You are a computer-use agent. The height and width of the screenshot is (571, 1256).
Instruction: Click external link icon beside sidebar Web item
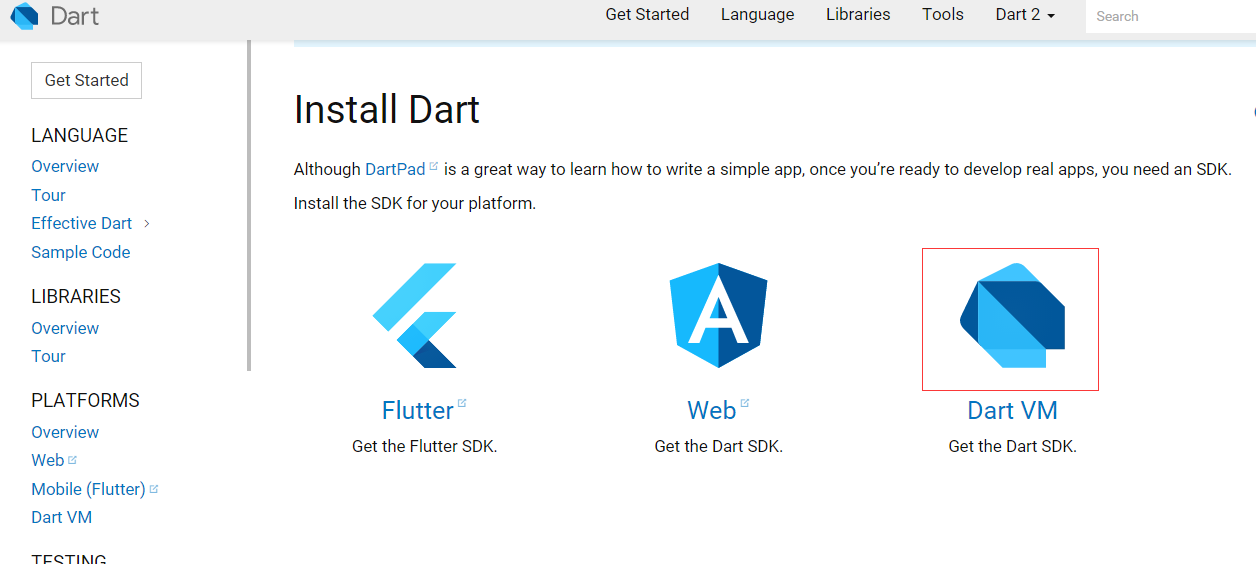click(72, 460)
